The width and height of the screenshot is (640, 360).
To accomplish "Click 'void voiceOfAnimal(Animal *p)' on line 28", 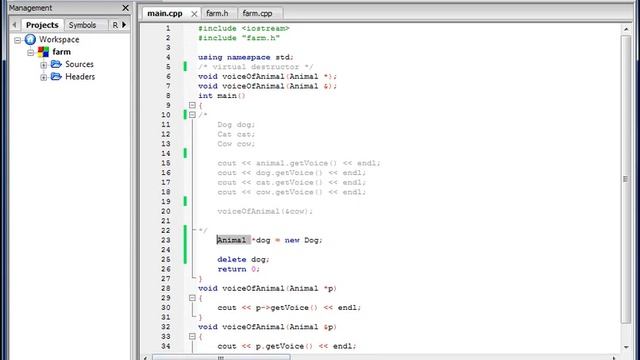I will tap(267, 289).
